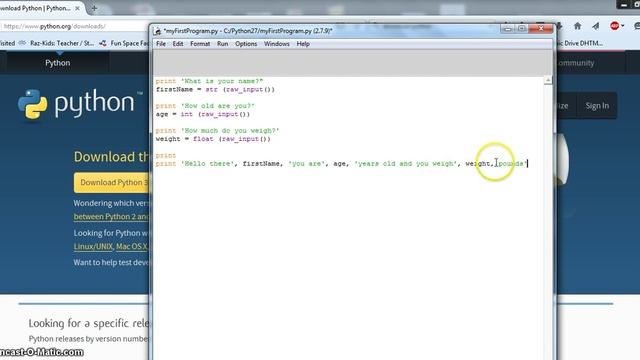The width and height of the screenshot is (640, 360).
Task: Click the 'How old are you?' print line
Action: pyautogui.click(x=205, y=106)
